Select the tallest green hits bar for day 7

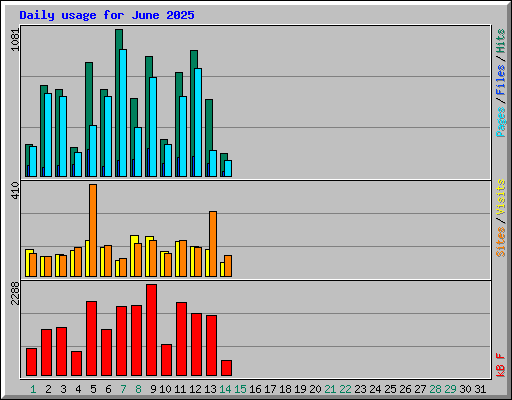(117, 103)
